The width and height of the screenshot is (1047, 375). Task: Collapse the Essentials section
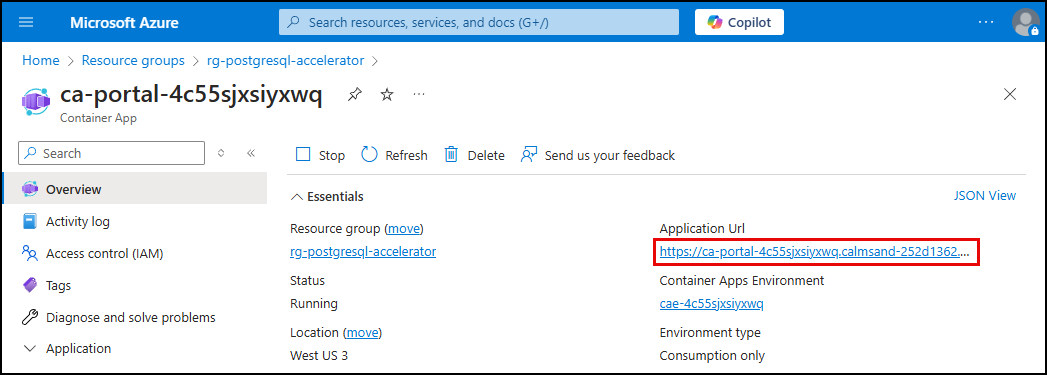pos(327,197)
